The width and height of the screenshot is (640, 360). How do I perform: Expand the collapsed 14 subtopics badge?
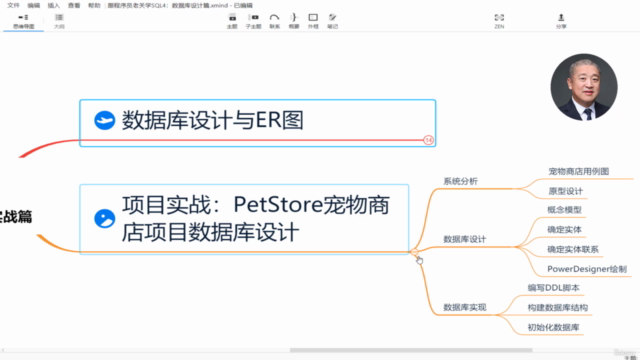[428, 140]
